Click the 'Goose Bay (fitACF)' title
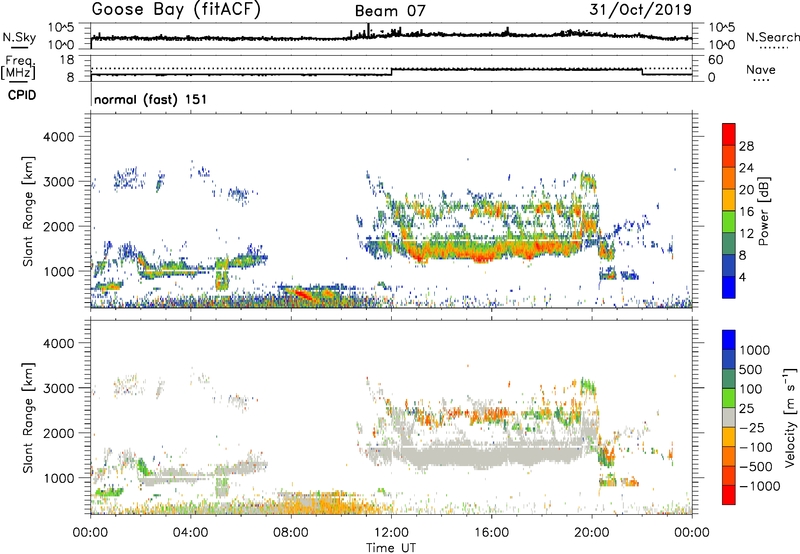This screenshot has height=554, width=800. tap(176, 10)
